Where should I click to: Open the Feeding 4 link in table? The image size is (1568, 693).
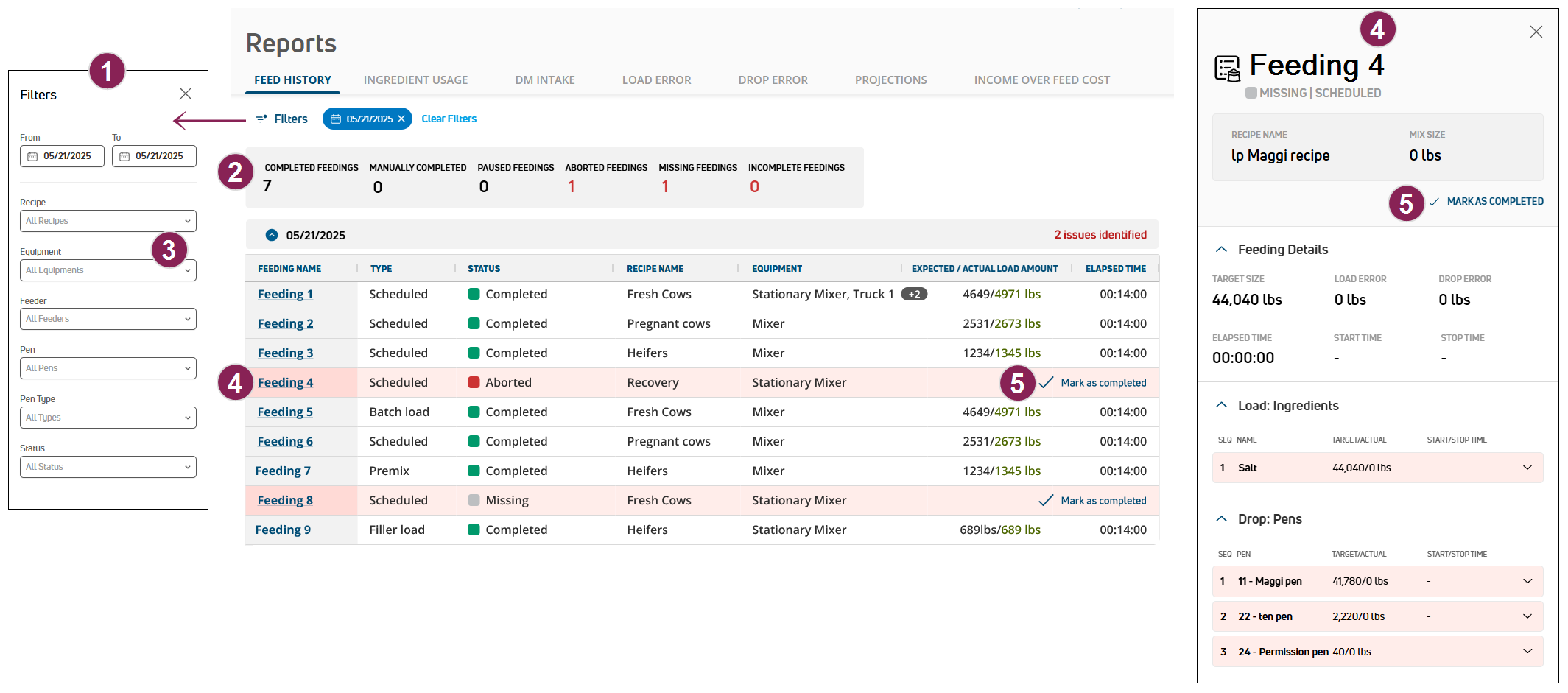tap(285, 382)
